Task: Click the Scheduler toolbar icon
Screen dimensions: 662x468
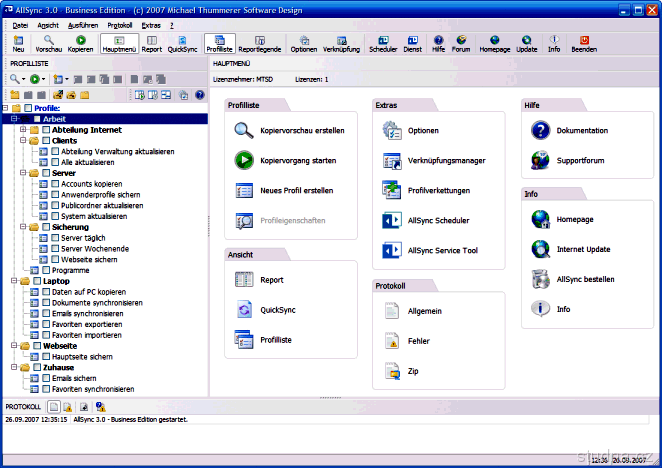Action: pos(382,42)
